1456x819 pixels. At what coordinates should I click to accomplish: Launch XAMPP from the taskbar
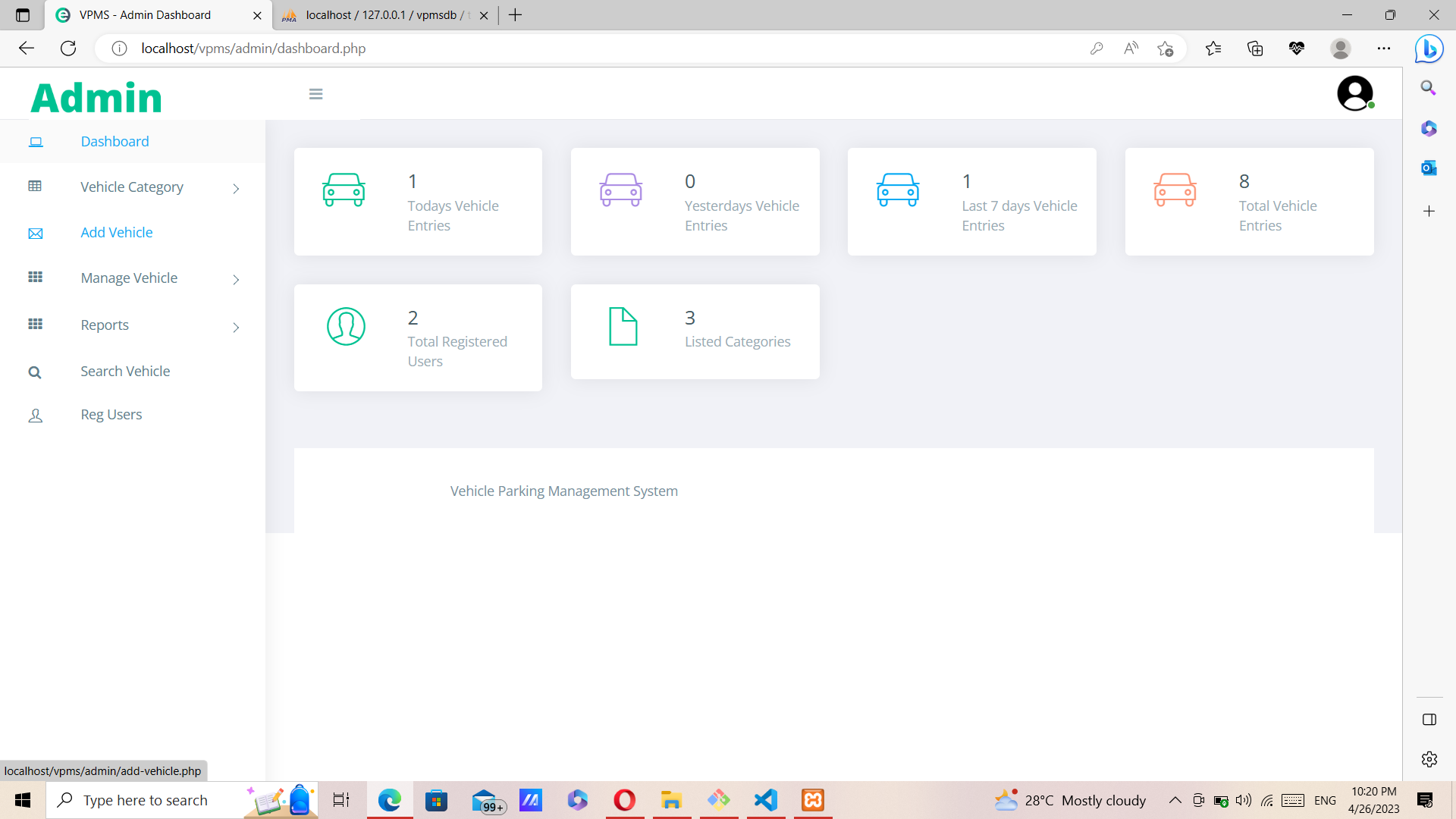(812, 800)
